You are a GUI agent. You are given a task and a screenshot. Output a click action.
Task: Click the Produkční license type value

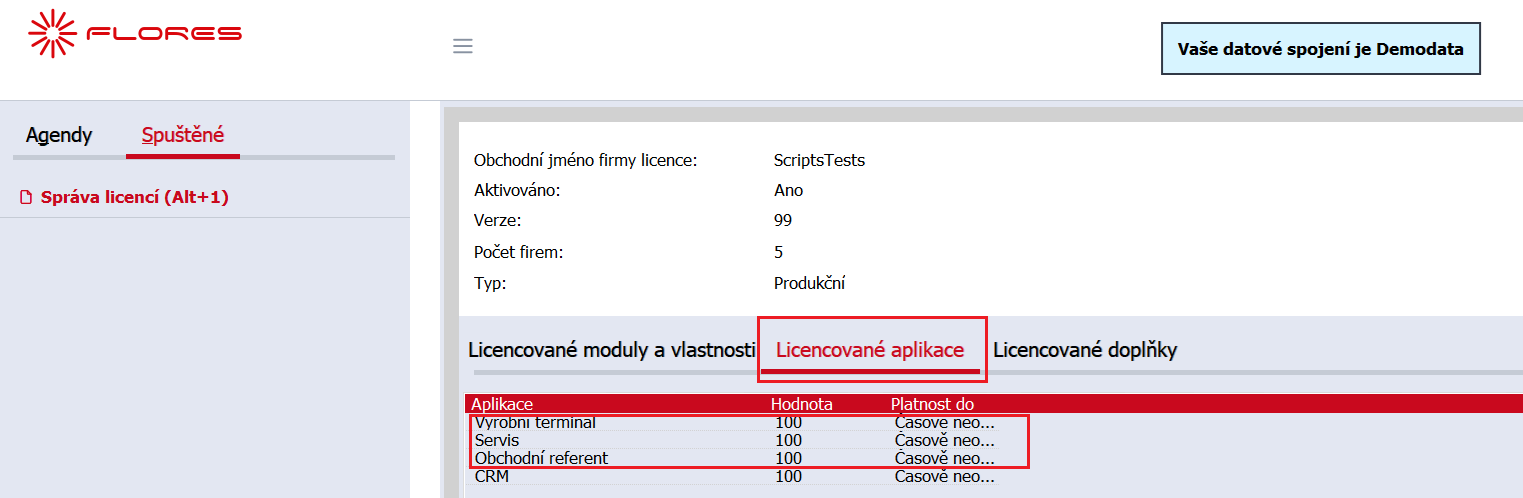point(809,283)
